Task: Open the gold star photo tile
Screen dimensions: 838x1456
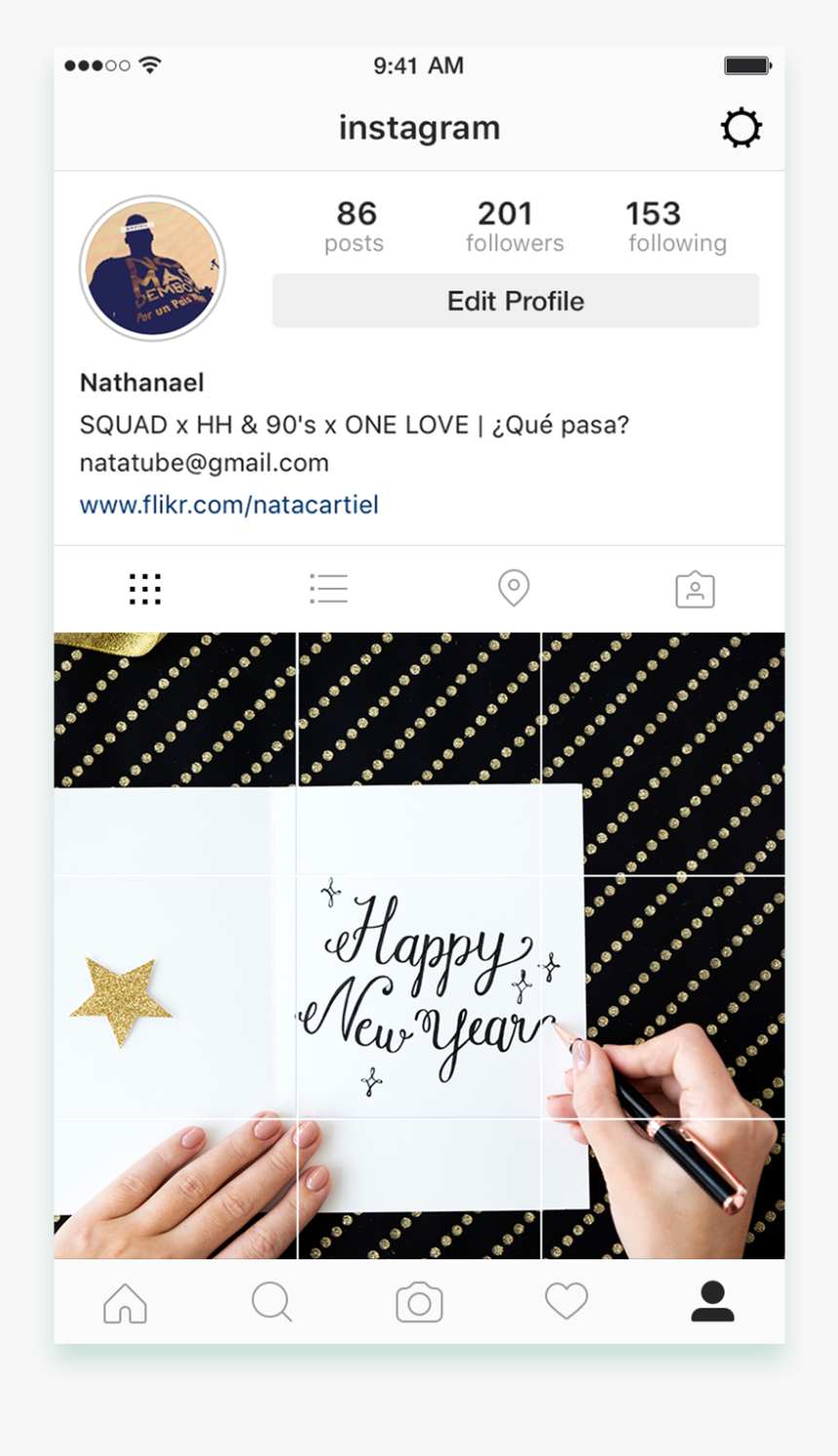Action: coord(175,997)
